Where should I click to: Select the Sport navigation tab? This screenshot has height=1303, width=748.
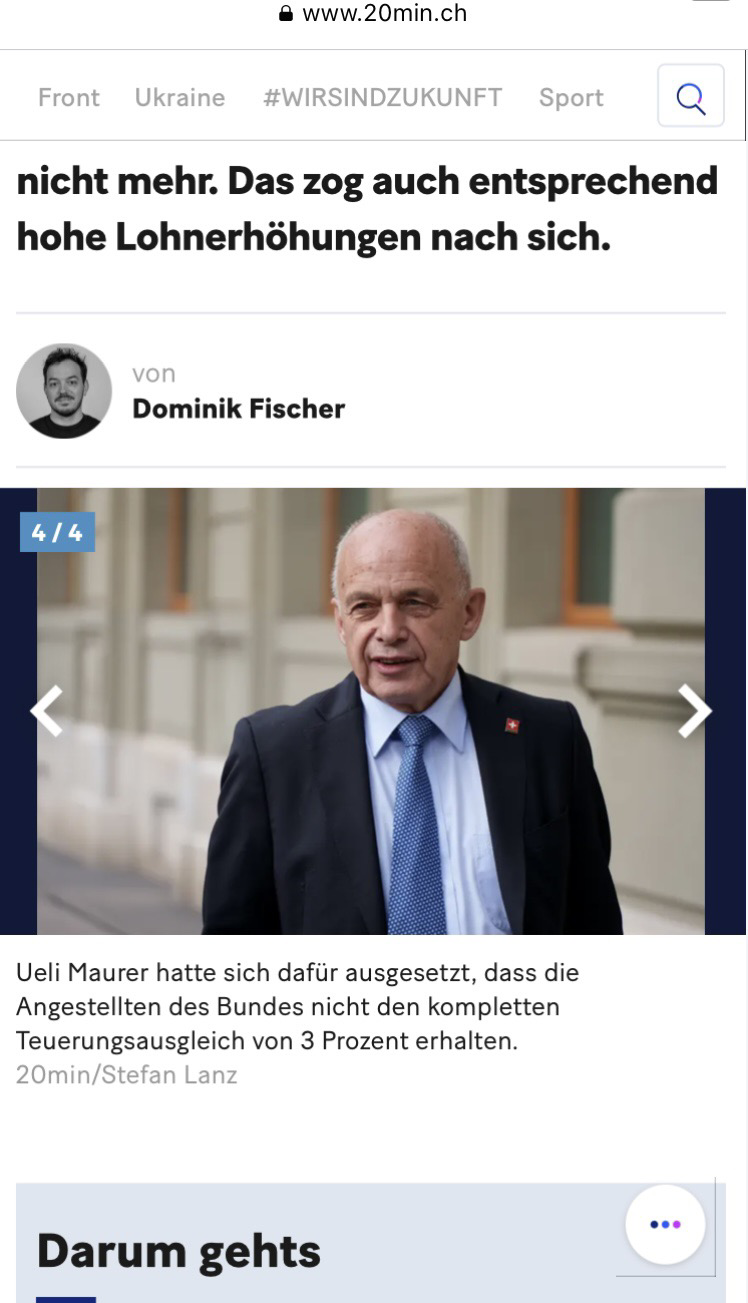tap(571, 97)
